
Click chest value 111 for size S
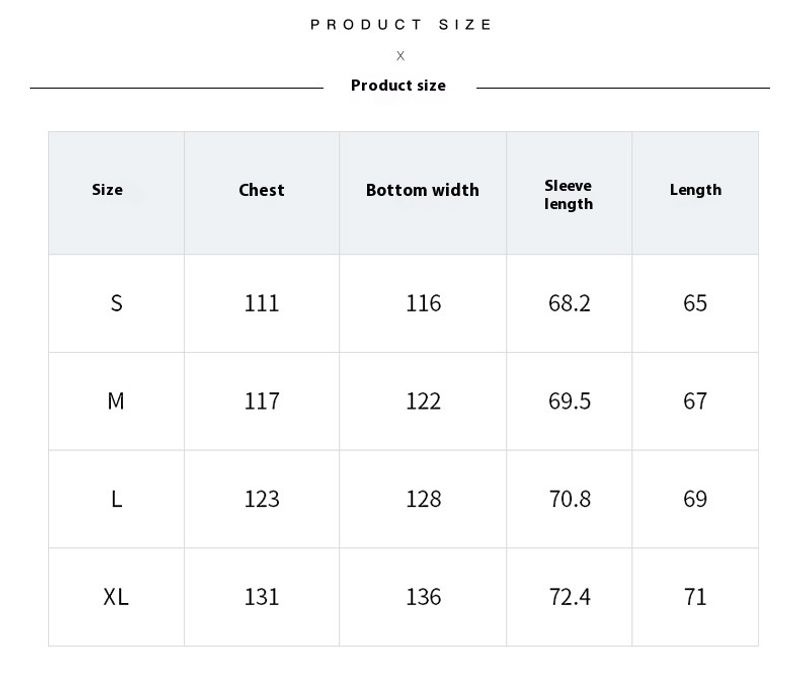(x=262, y=303)
